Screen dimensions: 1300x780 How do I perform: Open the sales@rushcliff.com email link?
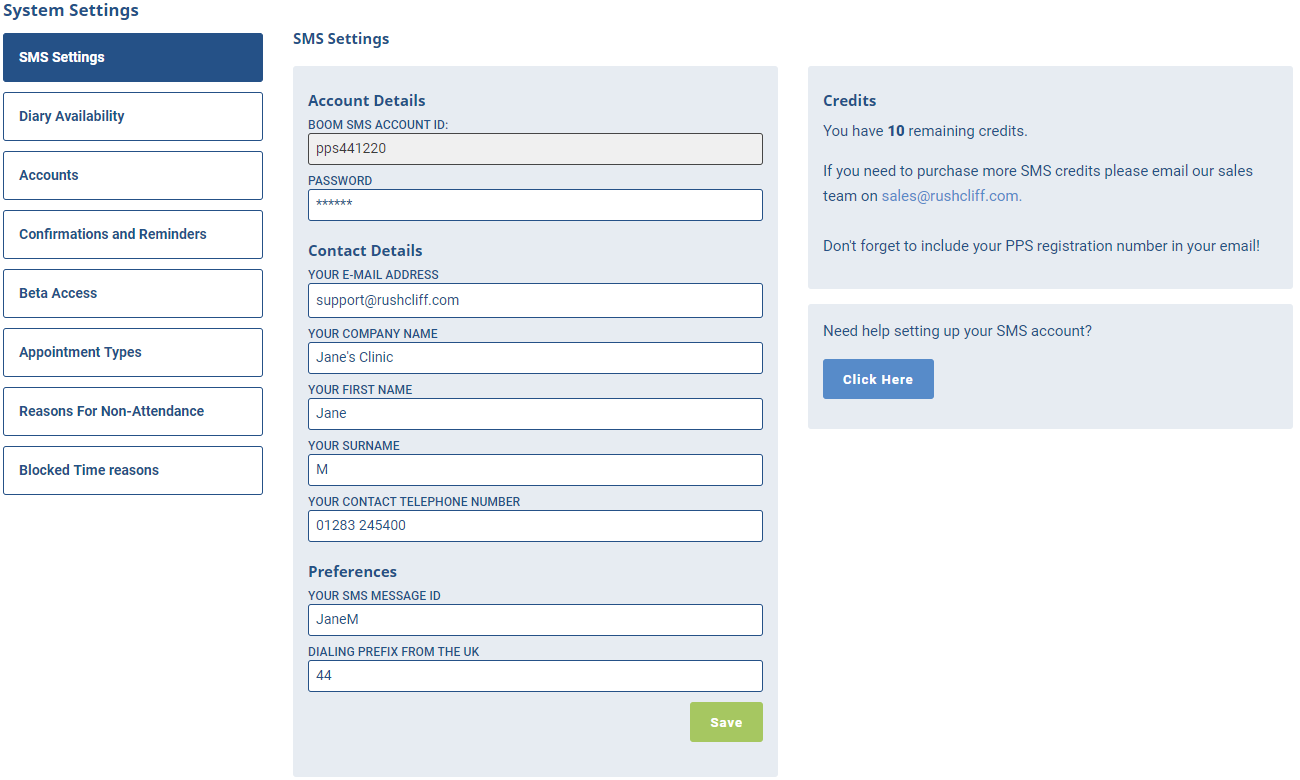(951, 196)
